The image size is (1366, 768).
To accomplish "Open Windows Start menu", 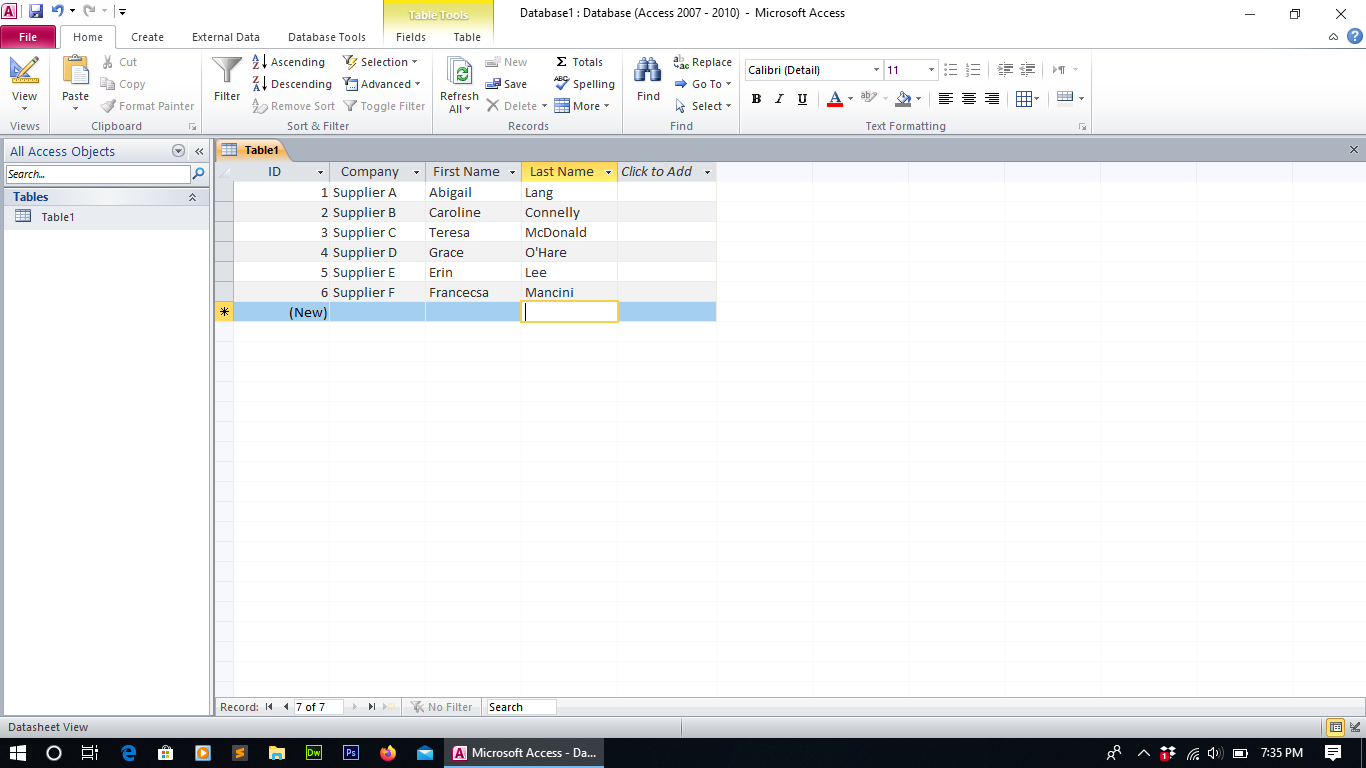I will pos(18,753).
